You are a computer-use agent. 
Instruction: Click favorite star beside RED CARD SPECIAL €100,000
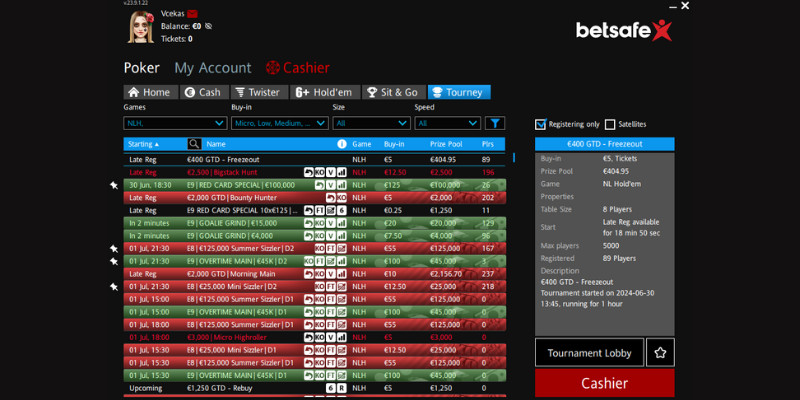pyautogui.click(x=114, y=185)
